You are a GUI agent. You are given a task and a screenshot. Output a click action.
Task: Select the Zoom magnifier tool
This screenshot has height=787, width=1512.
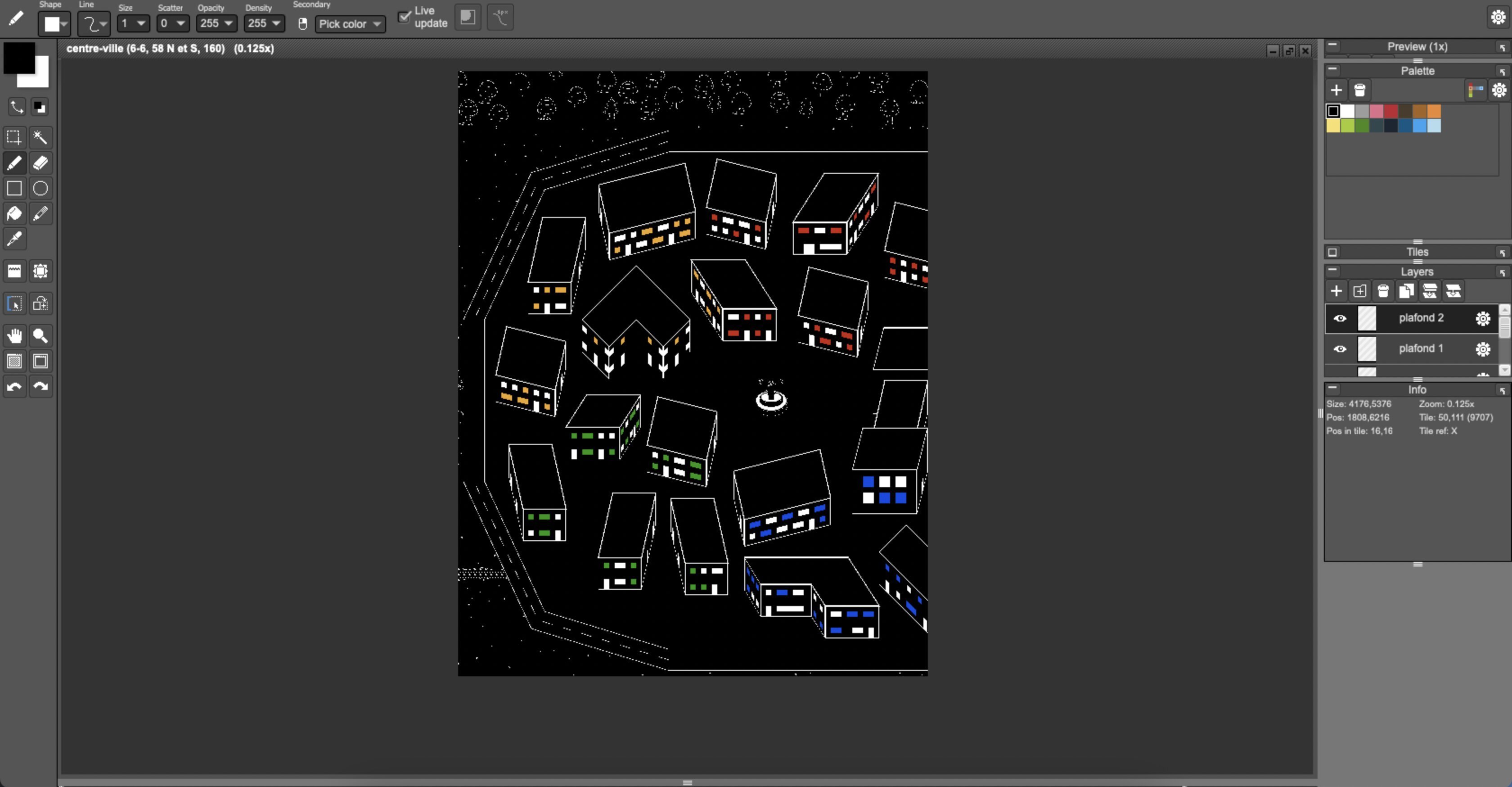(40, 335)
